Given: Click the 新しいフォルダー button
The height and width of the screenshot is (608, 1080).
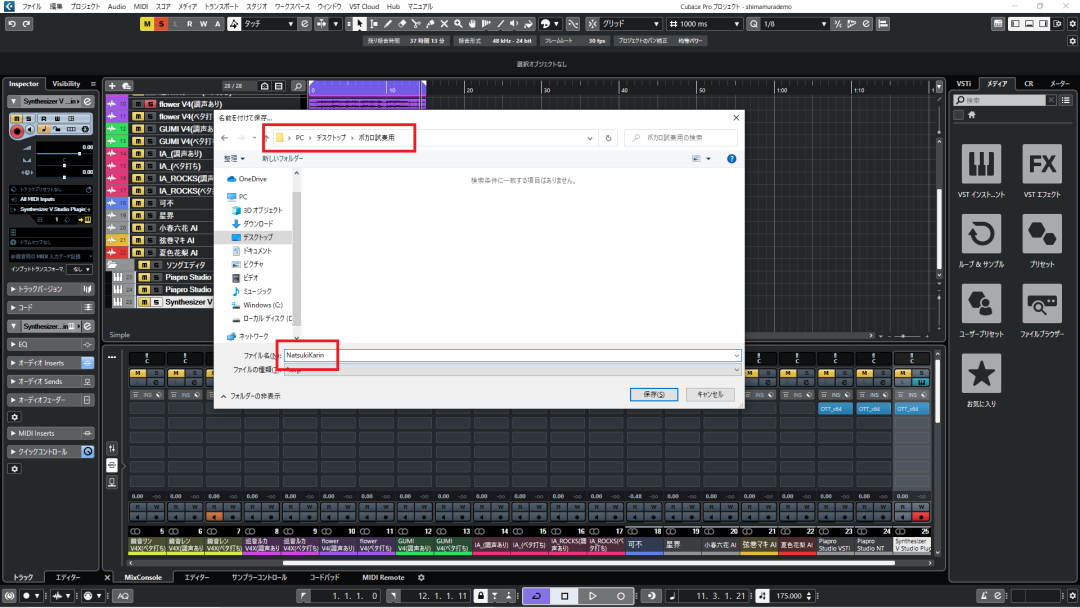Looking at the screenshot, I should click(x=282, y=158).
